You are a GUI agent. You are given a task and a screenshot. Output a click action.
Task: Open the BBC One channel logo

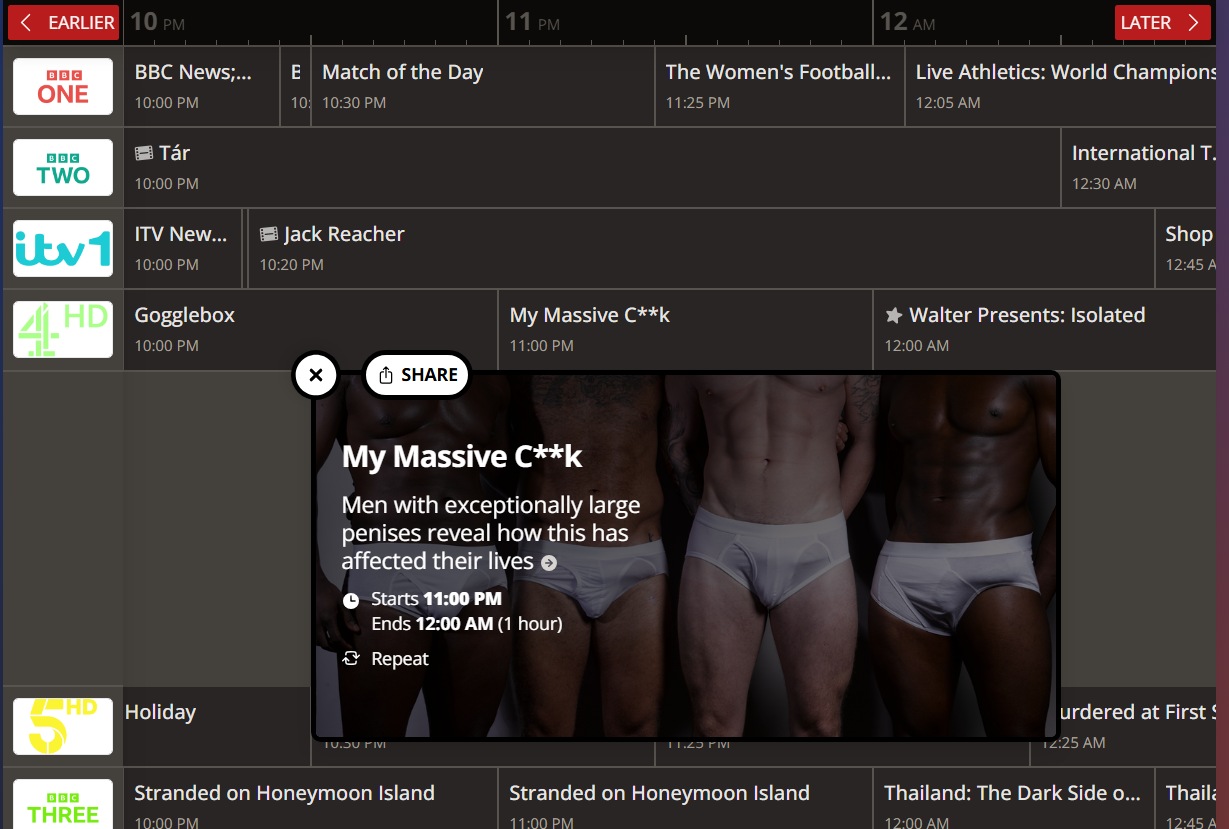point(63,86)
